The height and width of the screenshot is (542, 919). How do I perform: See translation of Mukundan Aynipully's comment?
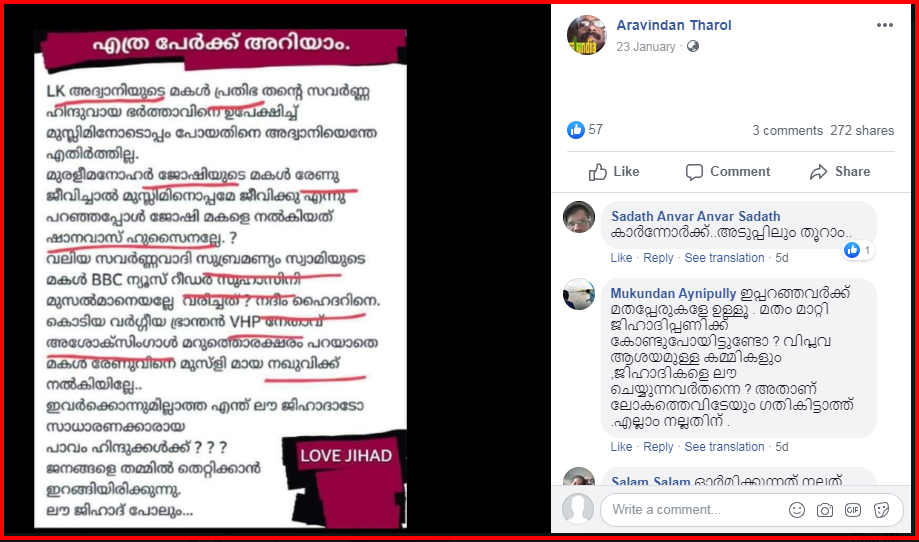(724, 446)
